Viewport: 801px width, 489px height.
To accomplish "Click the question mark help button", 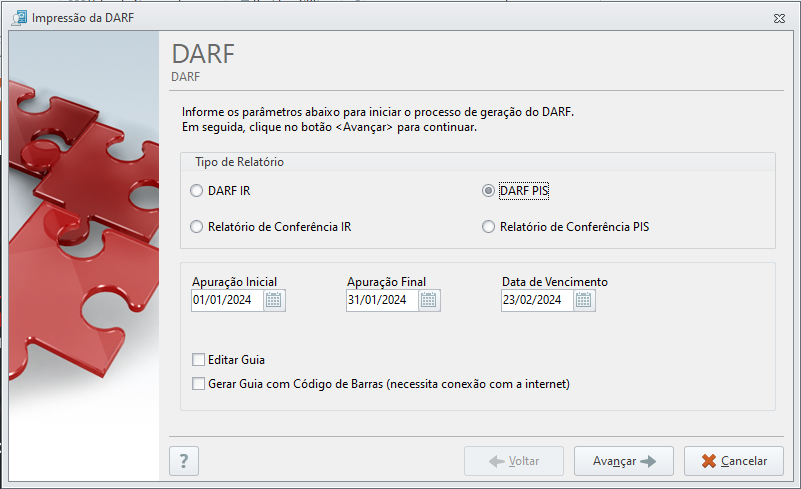I will 184,461.
